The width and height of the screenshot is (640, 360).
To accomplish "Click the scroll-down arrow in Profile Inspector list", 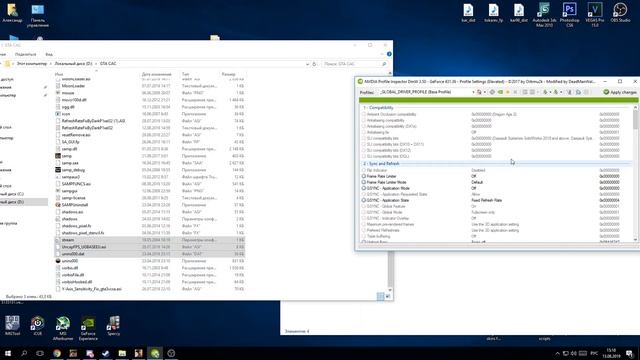I will click(x=636, y=240).
